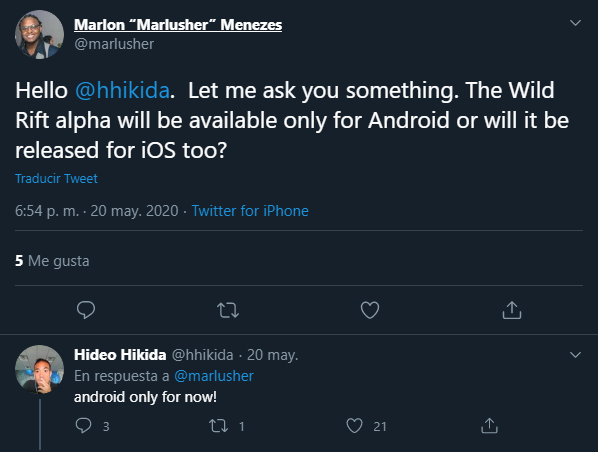Screen dimensions: 598x452
Task: Click the @hhikida mention in the tweet
Action: tap(122, 91)
